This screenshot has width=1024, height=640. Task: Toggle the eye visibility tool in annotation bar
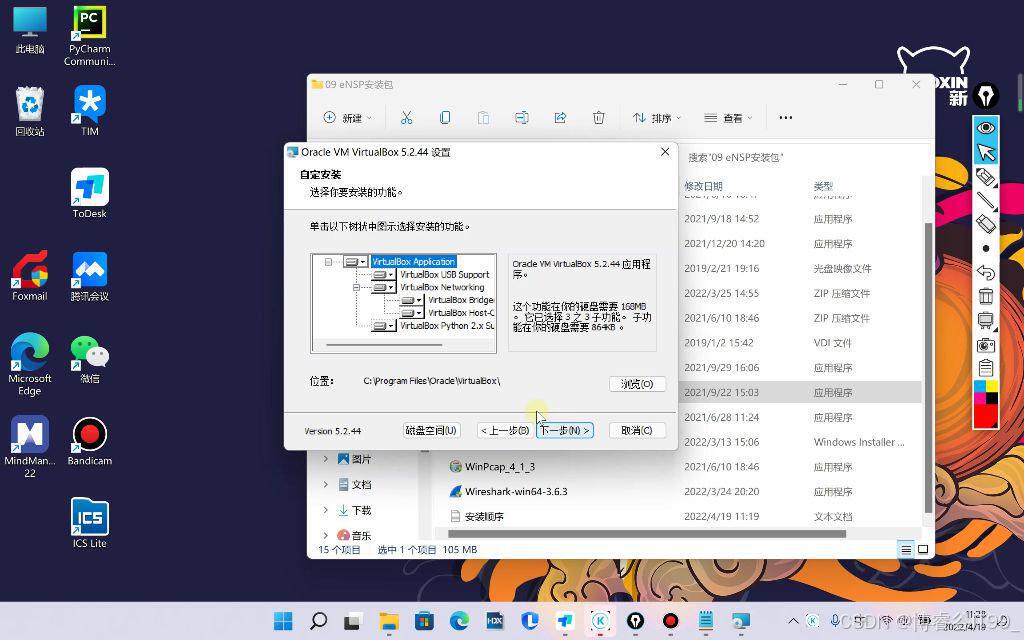[x=985, y=127]
